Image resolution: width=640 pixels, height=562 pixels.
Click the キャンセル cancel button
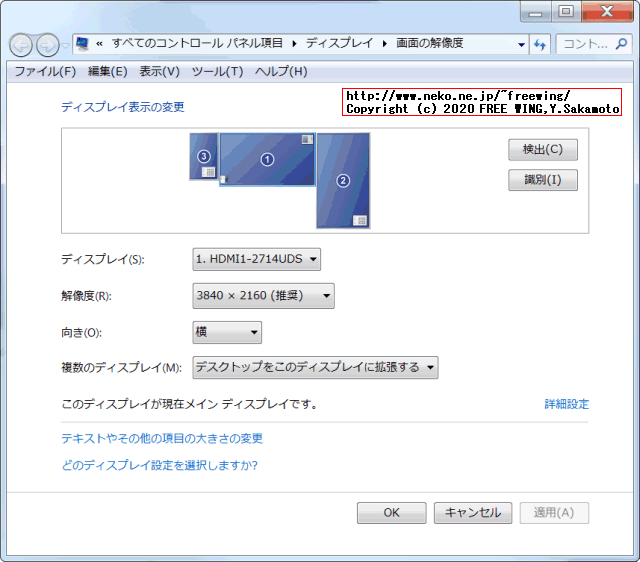coord(473,513)
